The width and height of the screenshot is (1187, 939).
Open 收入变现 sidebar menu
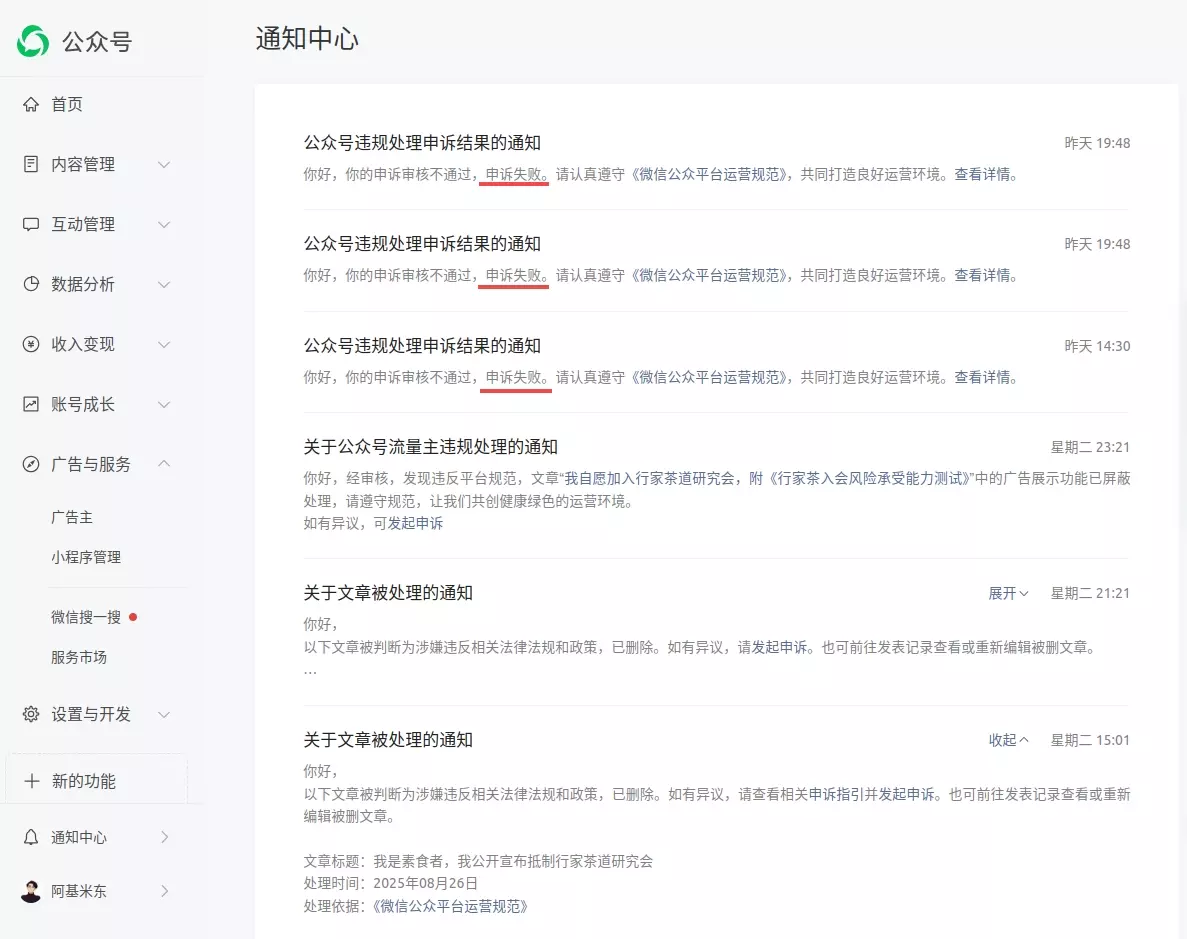(83, 345)
